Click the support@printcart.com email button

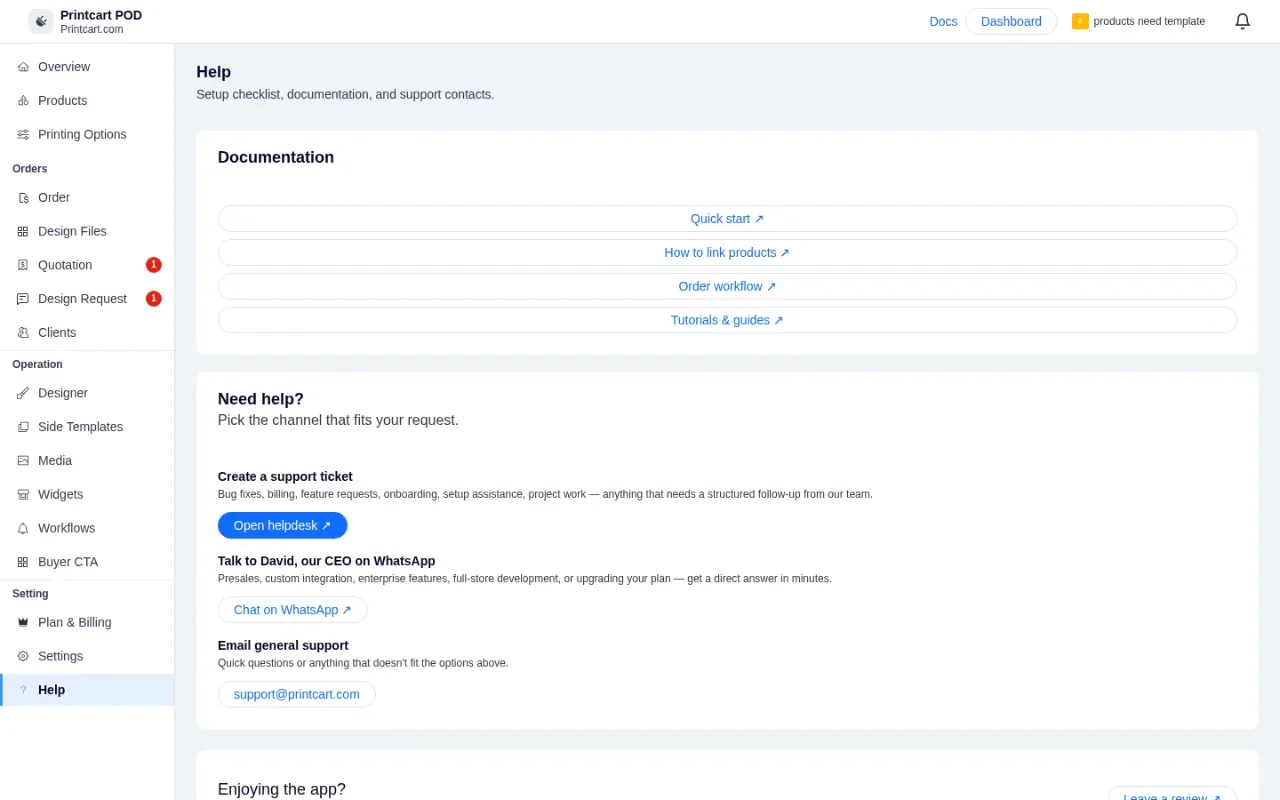click(296, 694)
